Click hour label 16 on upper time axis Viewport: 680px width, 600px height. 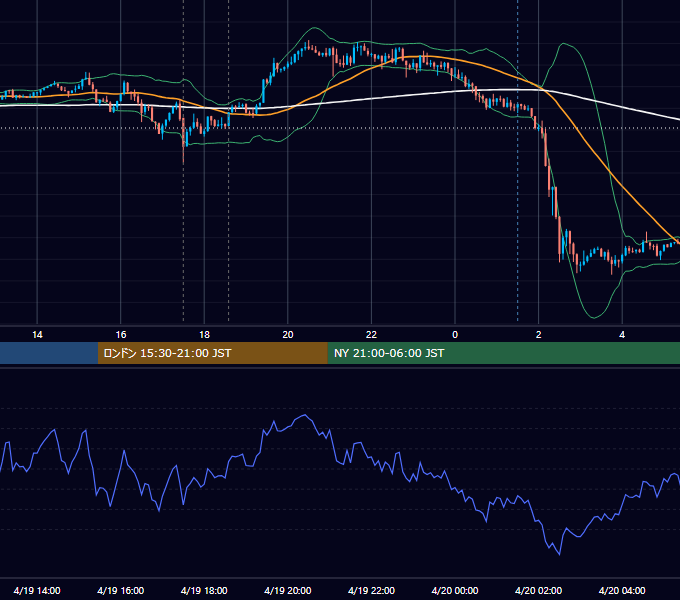[x=121, y=335]
